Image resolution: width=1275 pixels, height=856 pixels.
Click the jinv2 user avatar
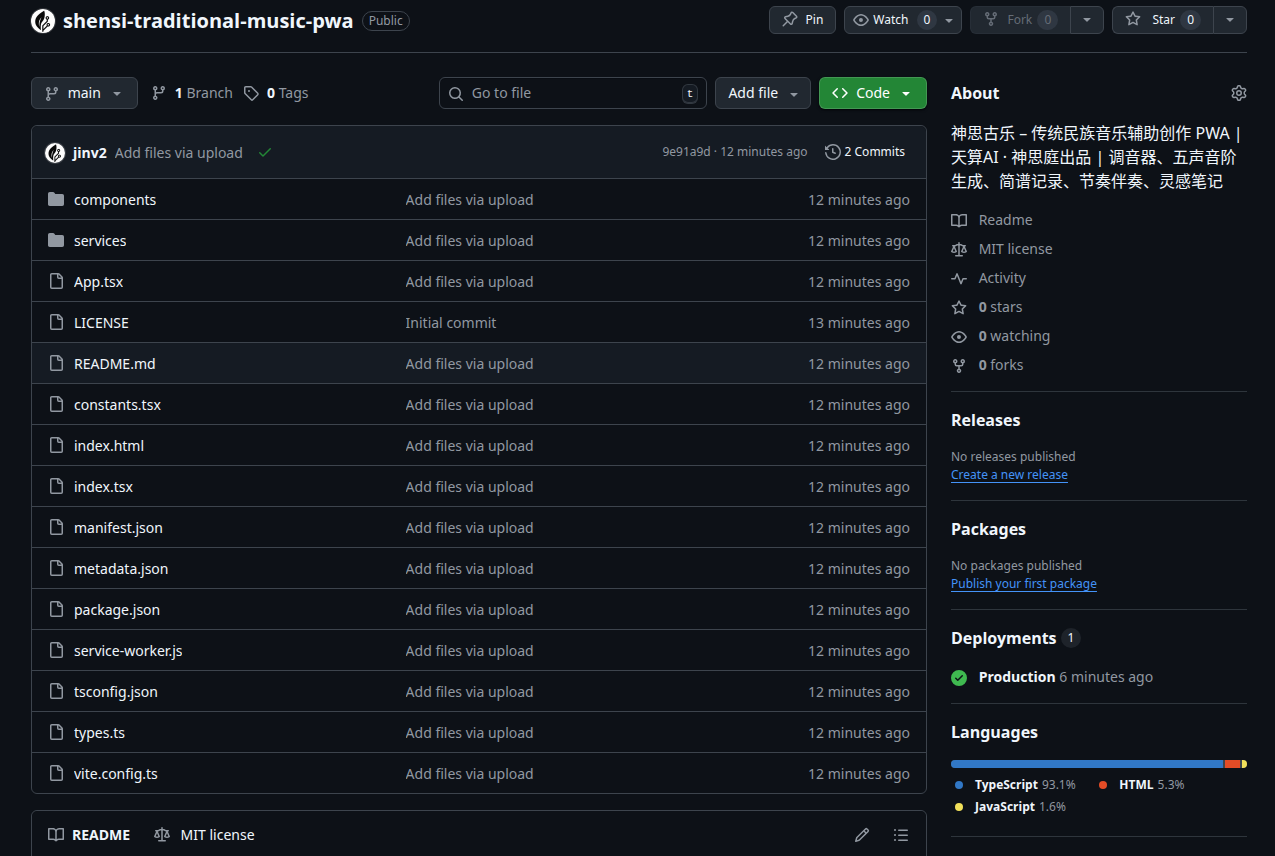click(55, 153)
